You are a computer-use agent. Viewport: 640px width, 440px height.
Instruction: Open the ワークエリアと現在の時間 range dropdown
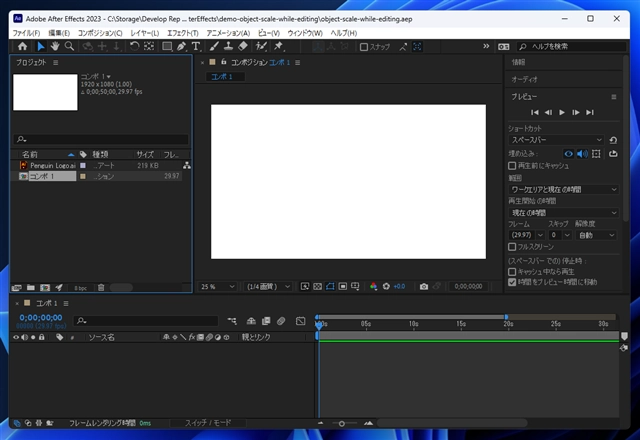click(563, 189)
